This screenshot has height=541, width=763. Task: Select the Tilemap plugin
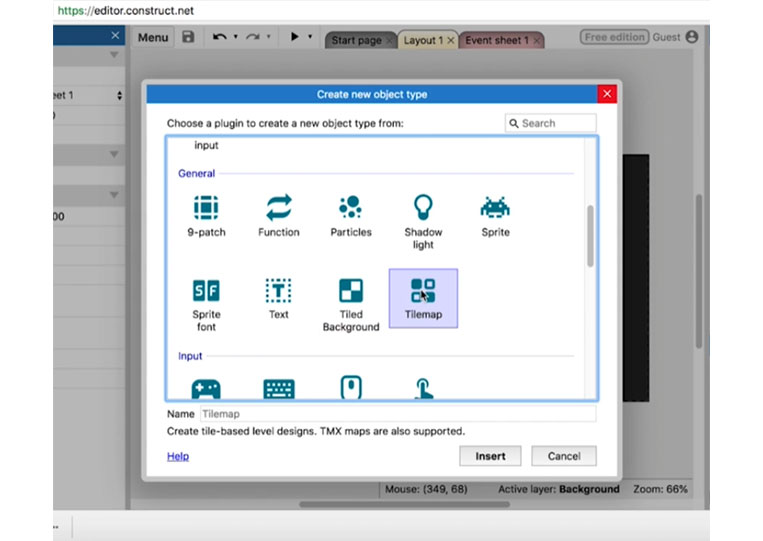423,298
